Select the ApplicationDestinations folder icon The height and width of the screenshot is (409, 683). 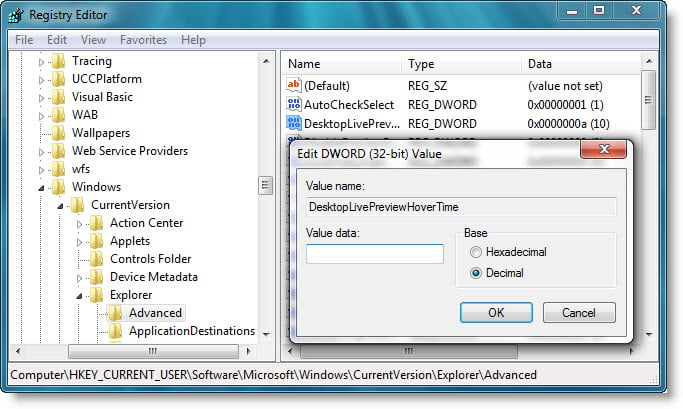coord(115,331)
